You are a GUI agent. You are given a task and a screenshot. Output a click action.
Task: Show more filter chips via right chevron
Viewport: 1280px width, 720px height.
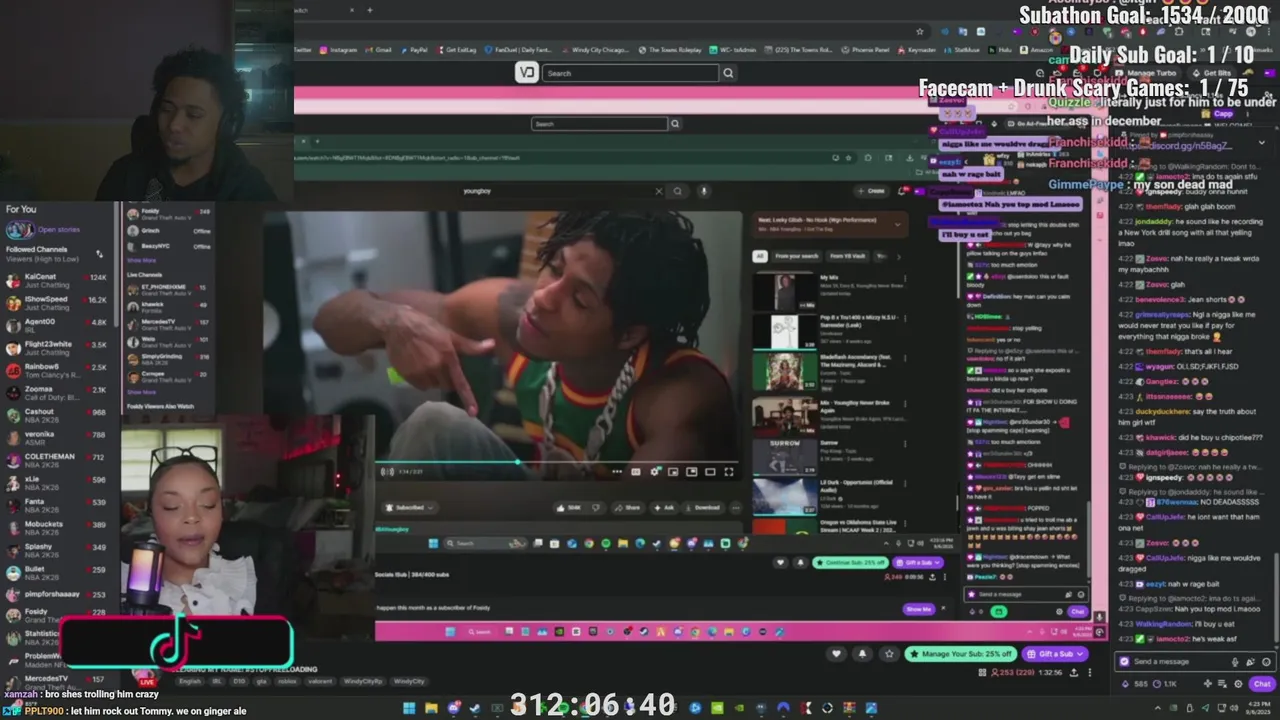(898, 256)
